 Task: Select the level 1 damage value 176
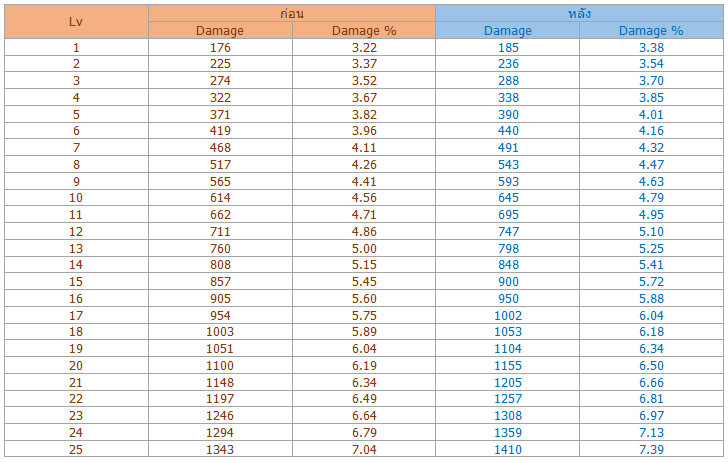pos(220,47)
